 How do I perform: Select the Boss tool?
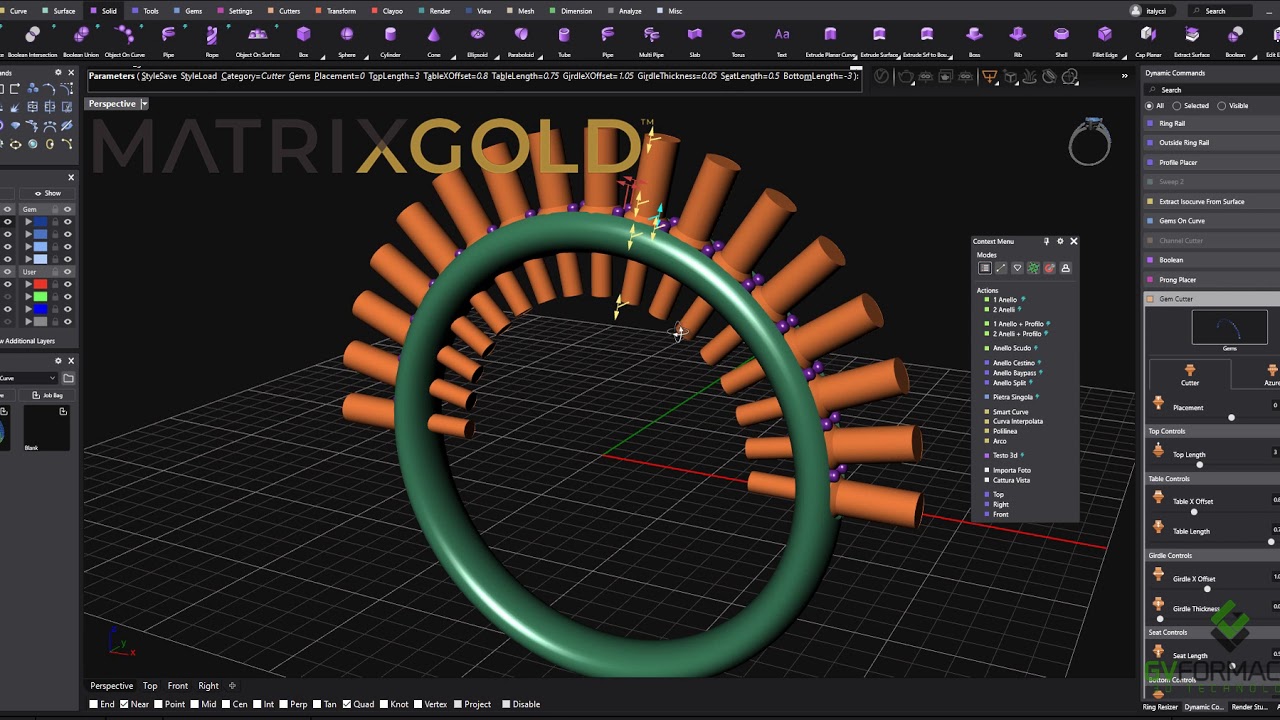click(x=974, y=41)
